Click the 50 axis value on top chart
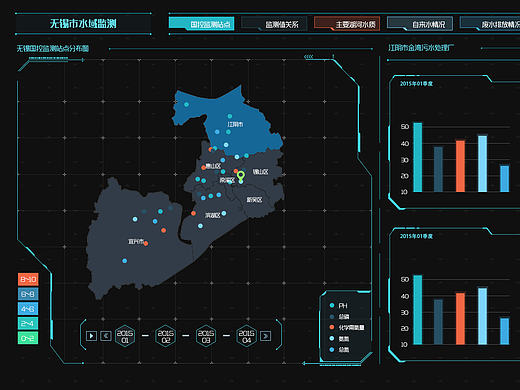The width and height of the screenshot is (520, 390). 405,127
